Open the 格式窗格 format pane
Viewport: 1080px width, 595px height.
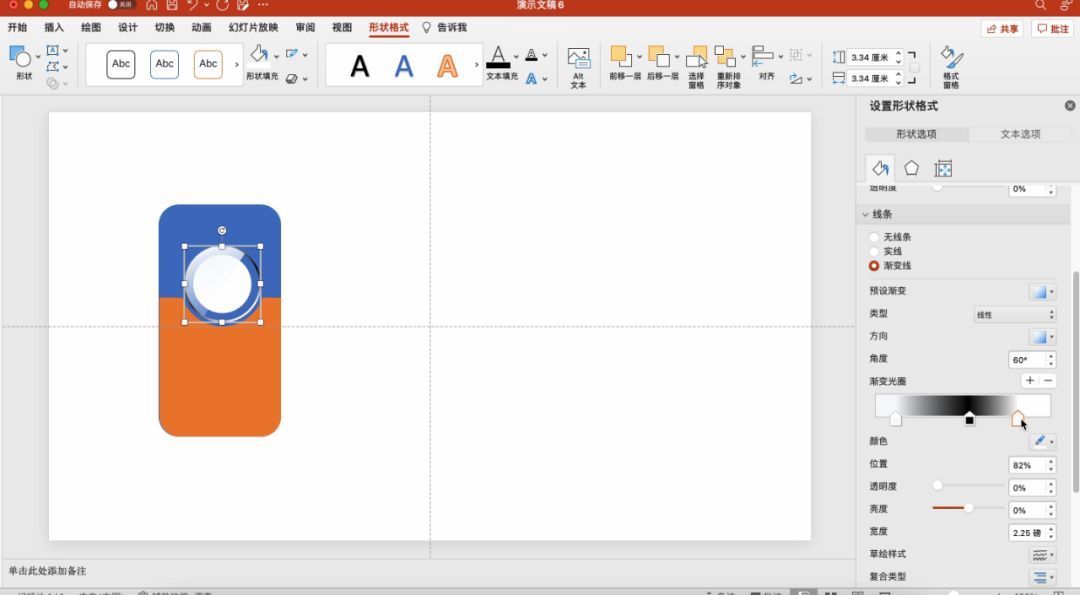pyautogui.click(x=951, y=67)
